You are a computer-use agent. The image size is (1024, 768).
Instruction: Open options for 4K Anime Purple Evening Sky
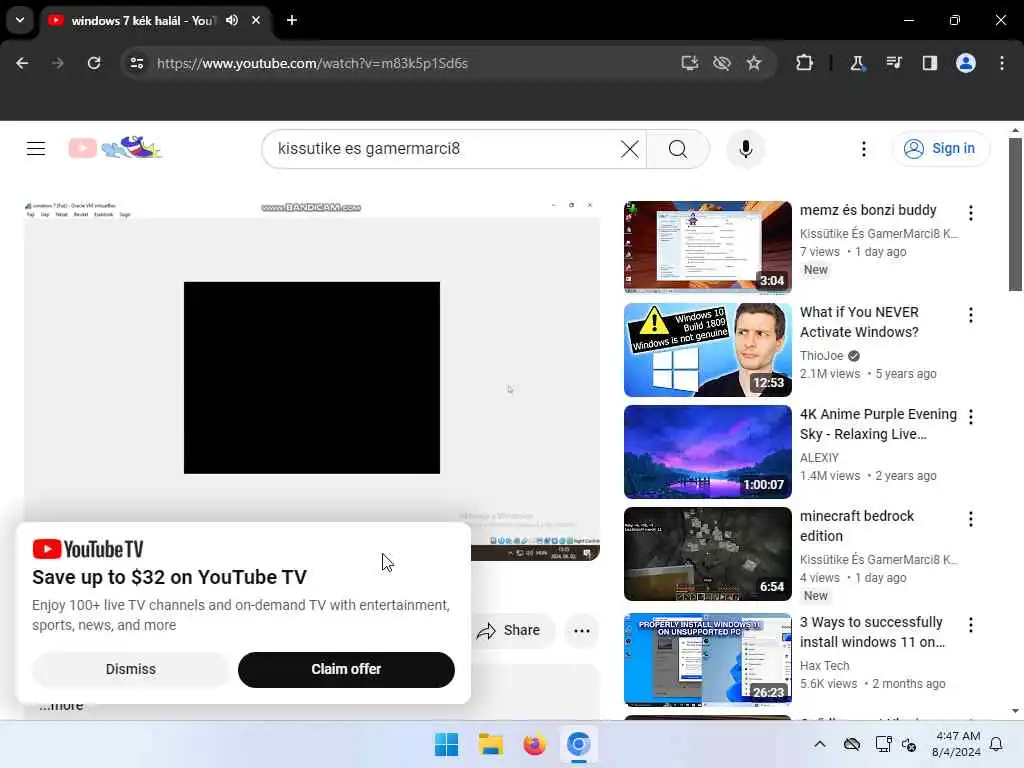pos(970,417)
